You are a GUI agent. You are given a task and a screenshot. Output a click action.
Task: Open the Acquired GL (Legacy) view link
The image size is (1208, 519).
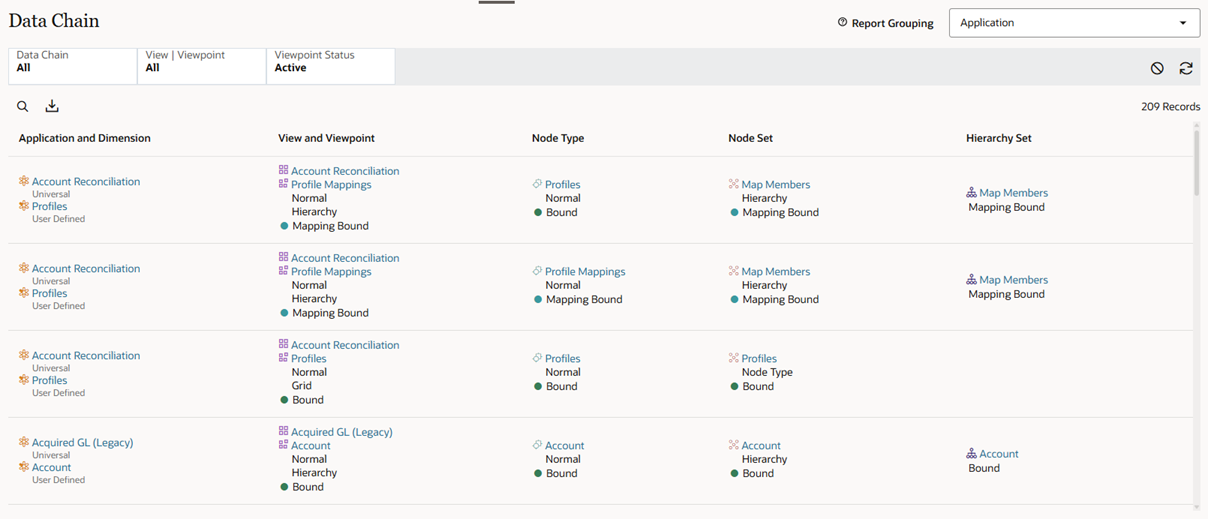click(x=342, y=432)
